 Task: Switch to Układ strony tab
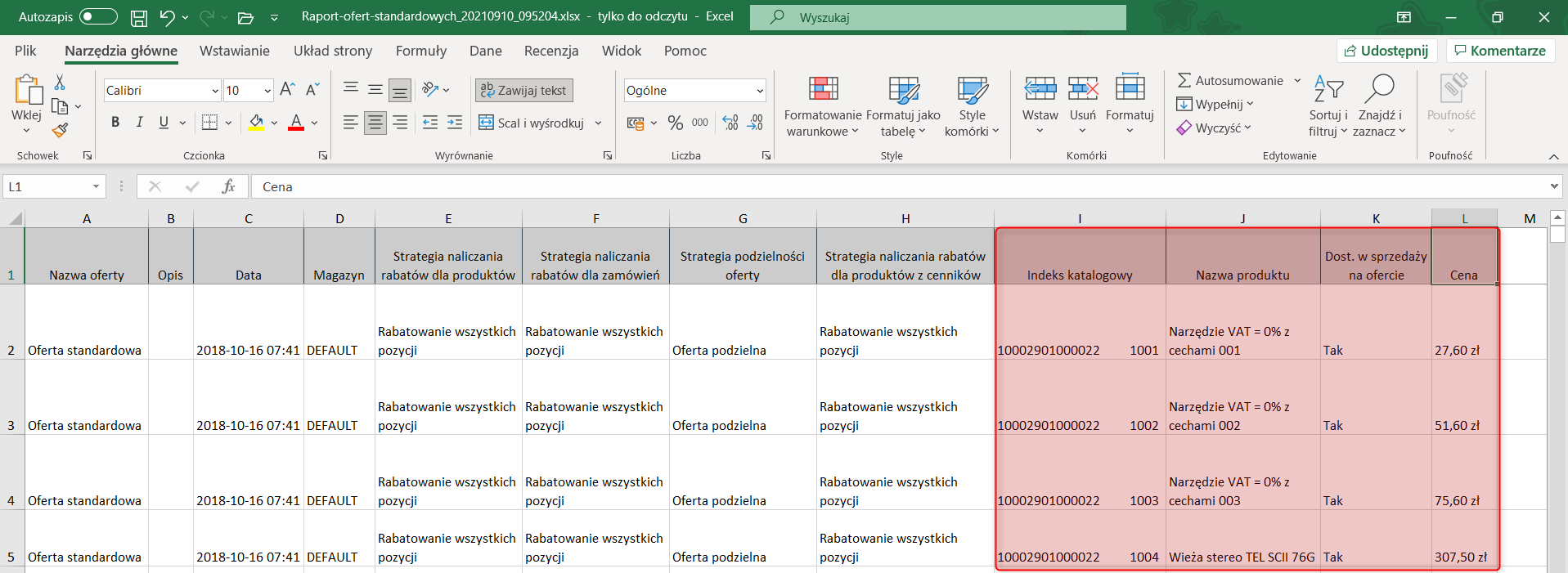pos(333,51)
